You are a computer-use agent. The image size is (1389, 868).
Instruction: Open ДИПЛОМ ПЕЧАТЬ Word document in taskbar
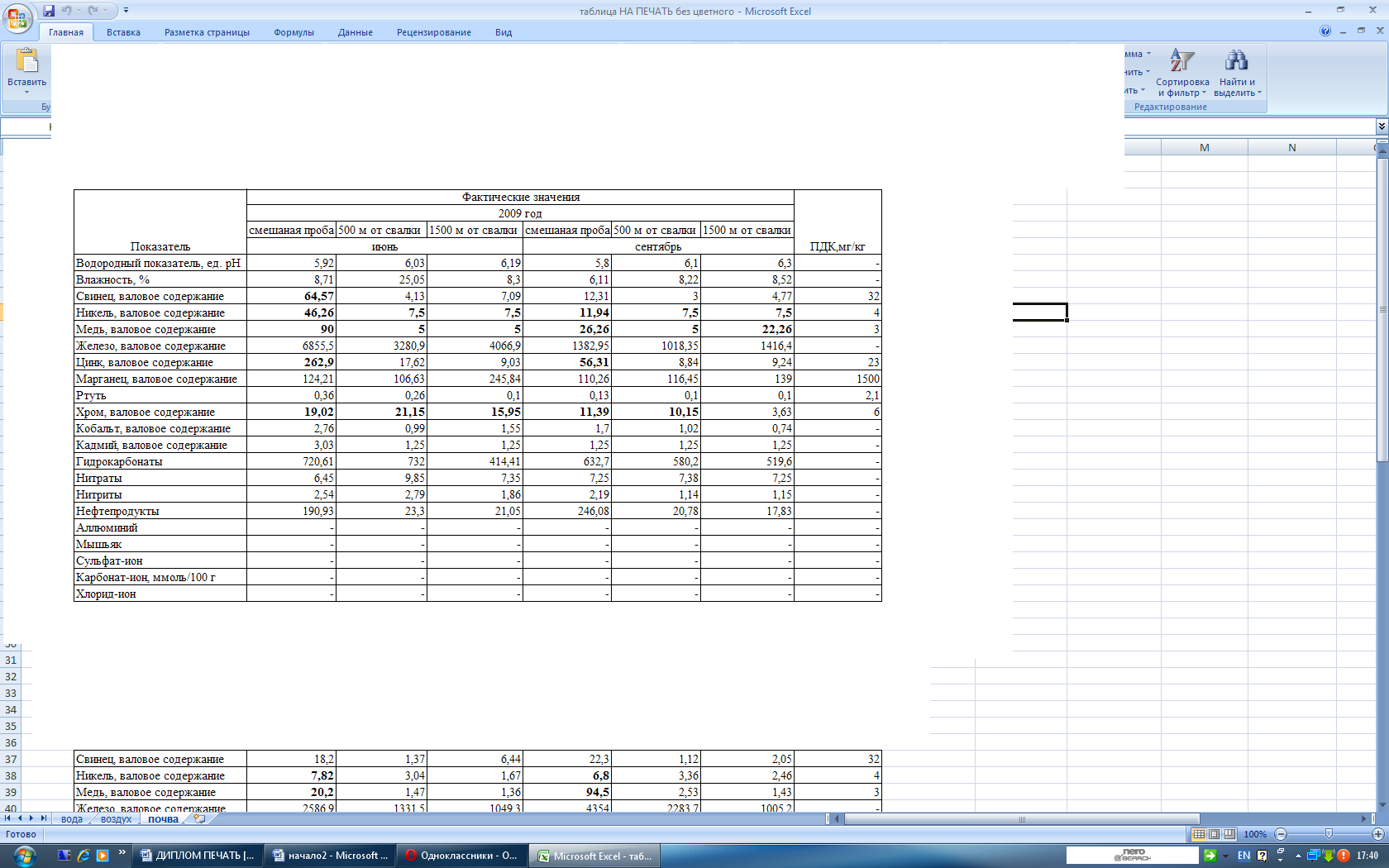click(197, 856)
